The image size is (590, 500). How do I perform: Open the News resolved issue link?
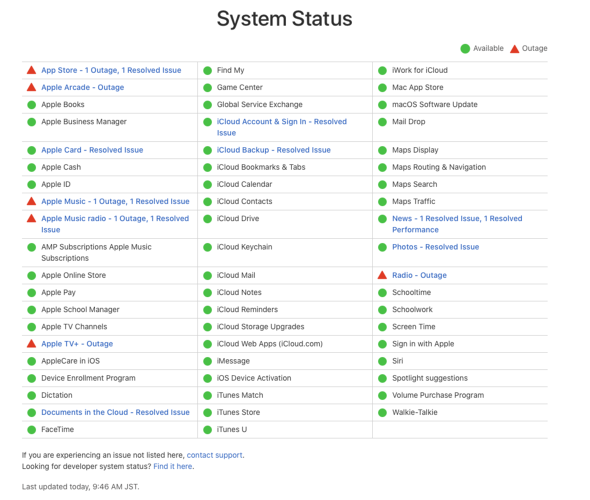457,224
